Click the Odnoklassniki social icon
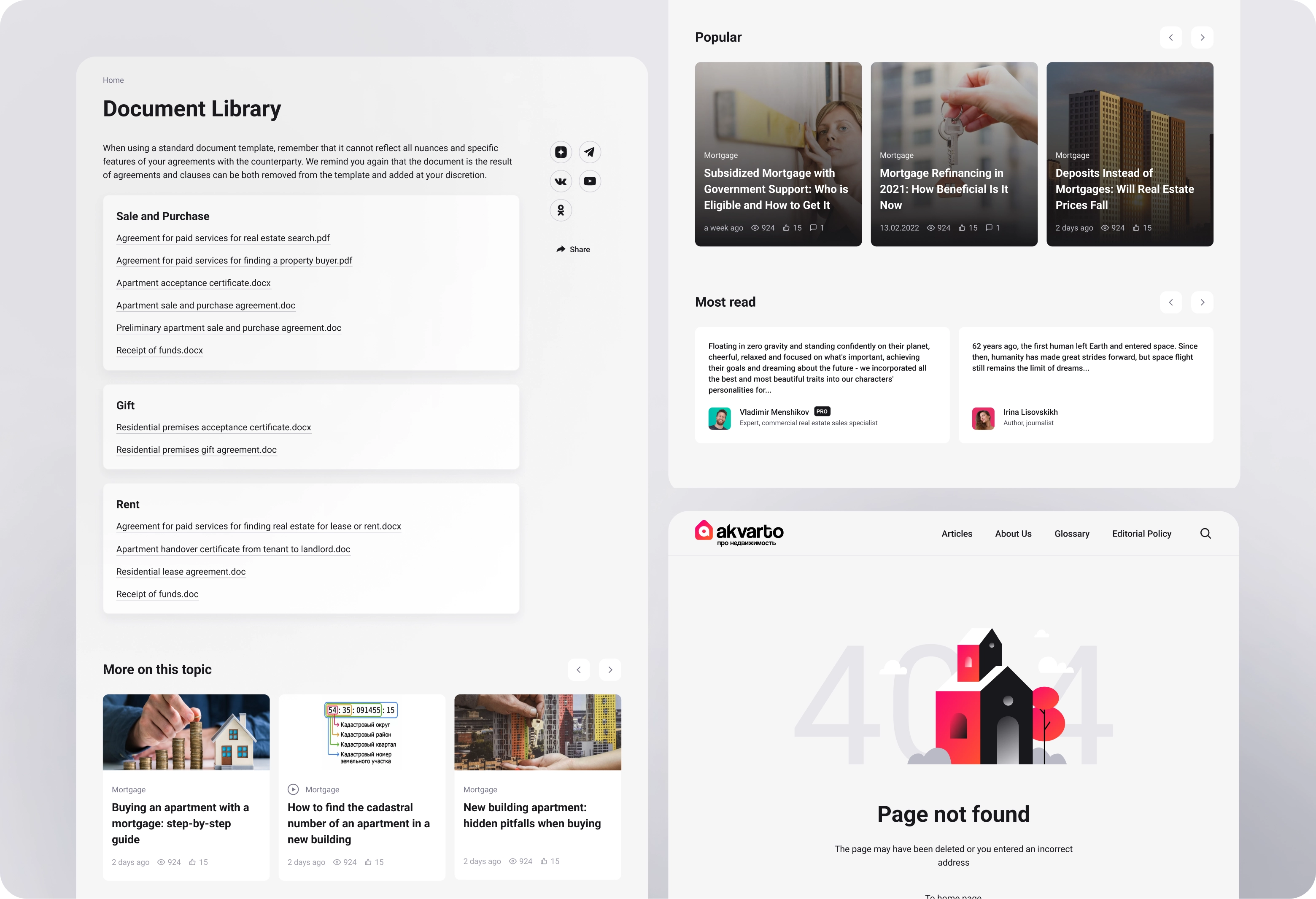 click(x=561, y=210)
